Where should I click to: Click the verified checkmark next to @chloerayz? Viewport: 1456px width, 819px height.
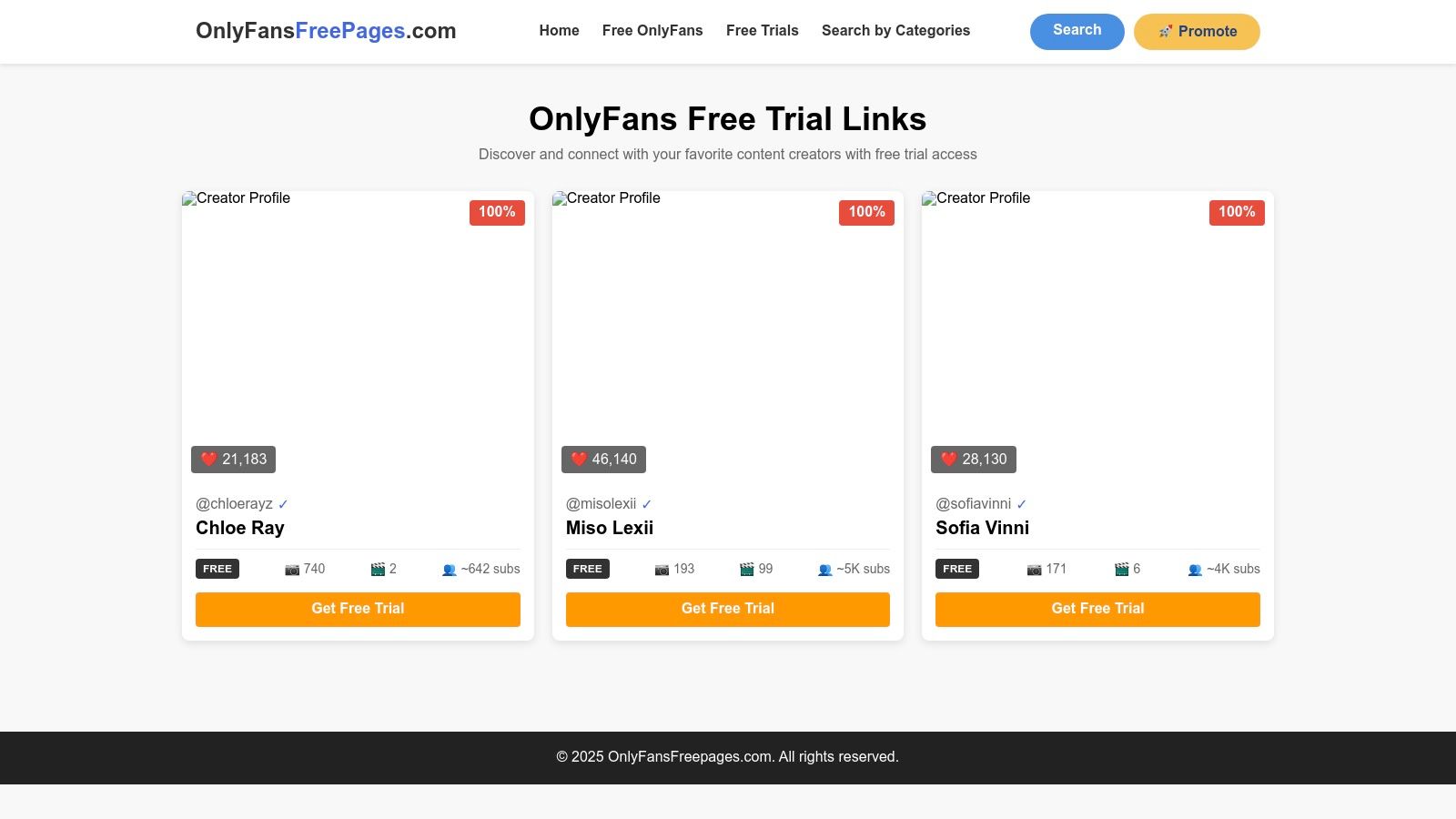[285, 503]
